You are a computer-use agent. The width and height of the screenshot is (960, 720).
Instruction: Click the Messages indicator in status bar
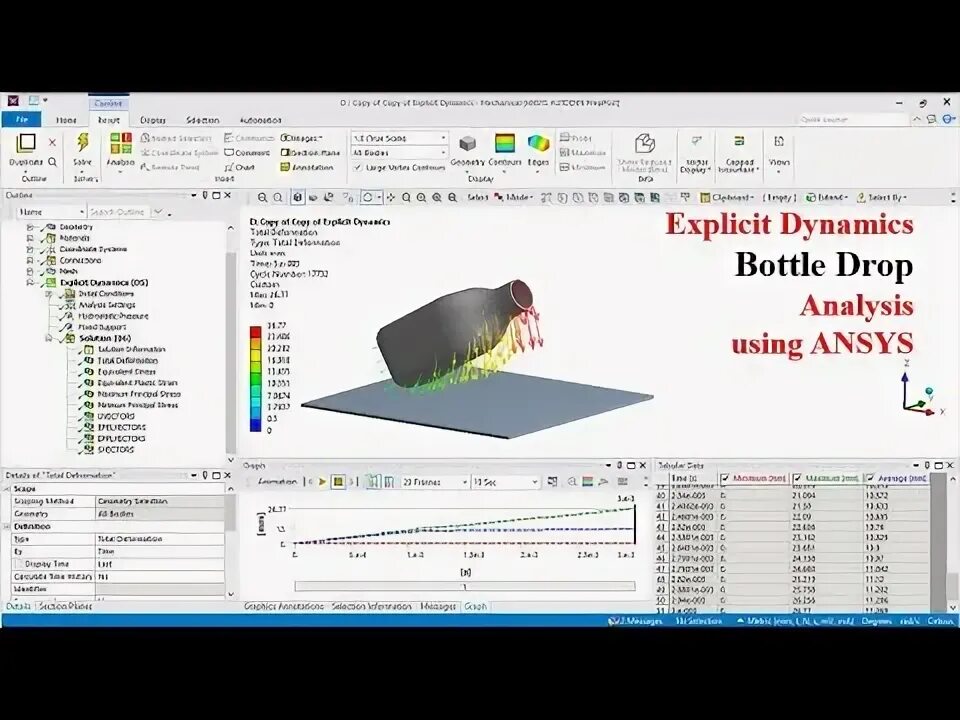pos(636,621)
